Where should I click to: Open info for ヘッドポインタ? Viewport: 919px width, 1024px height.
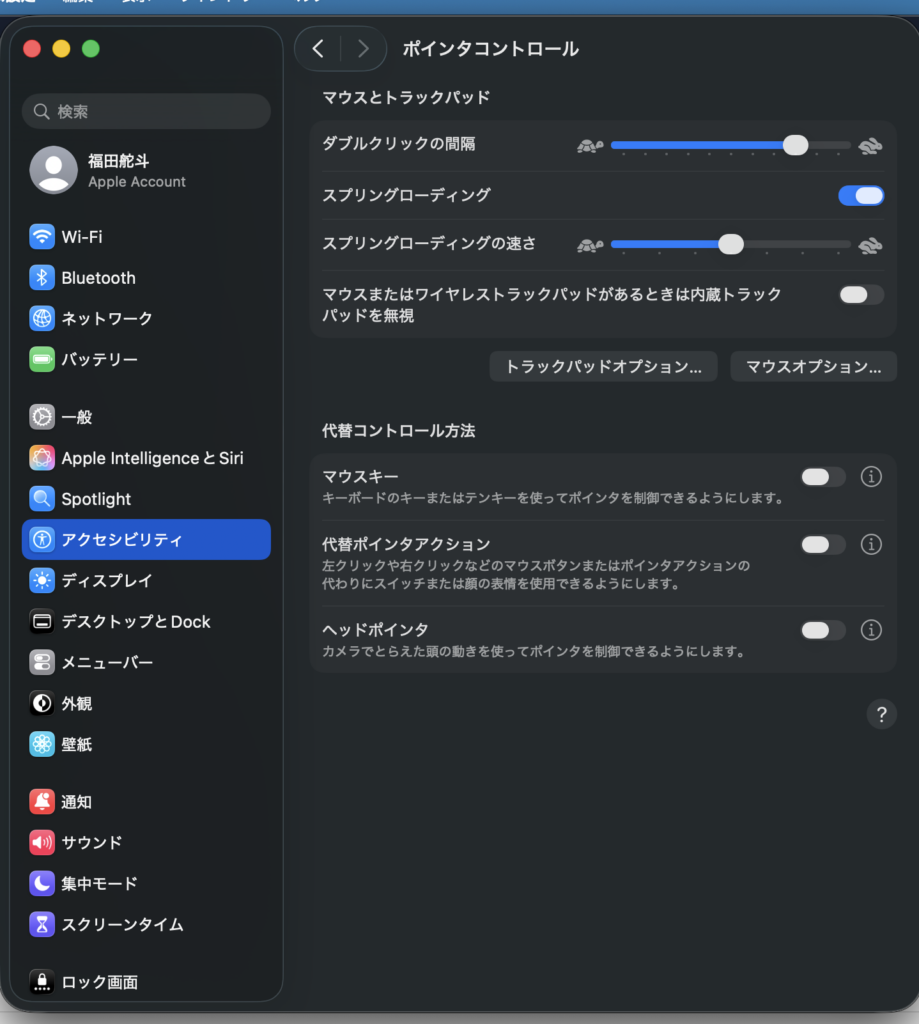871,630
